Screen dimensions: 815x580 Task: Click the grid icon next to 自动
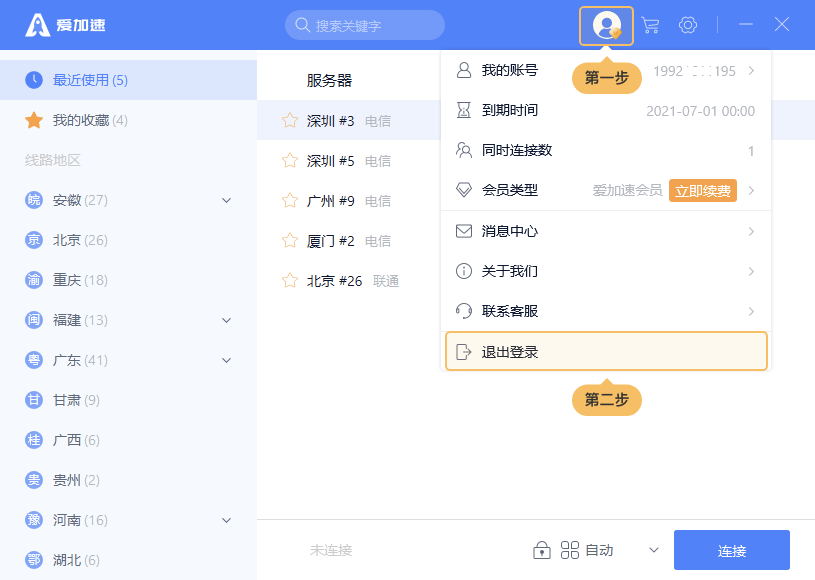pyautogui.click(x=570, y=550)
